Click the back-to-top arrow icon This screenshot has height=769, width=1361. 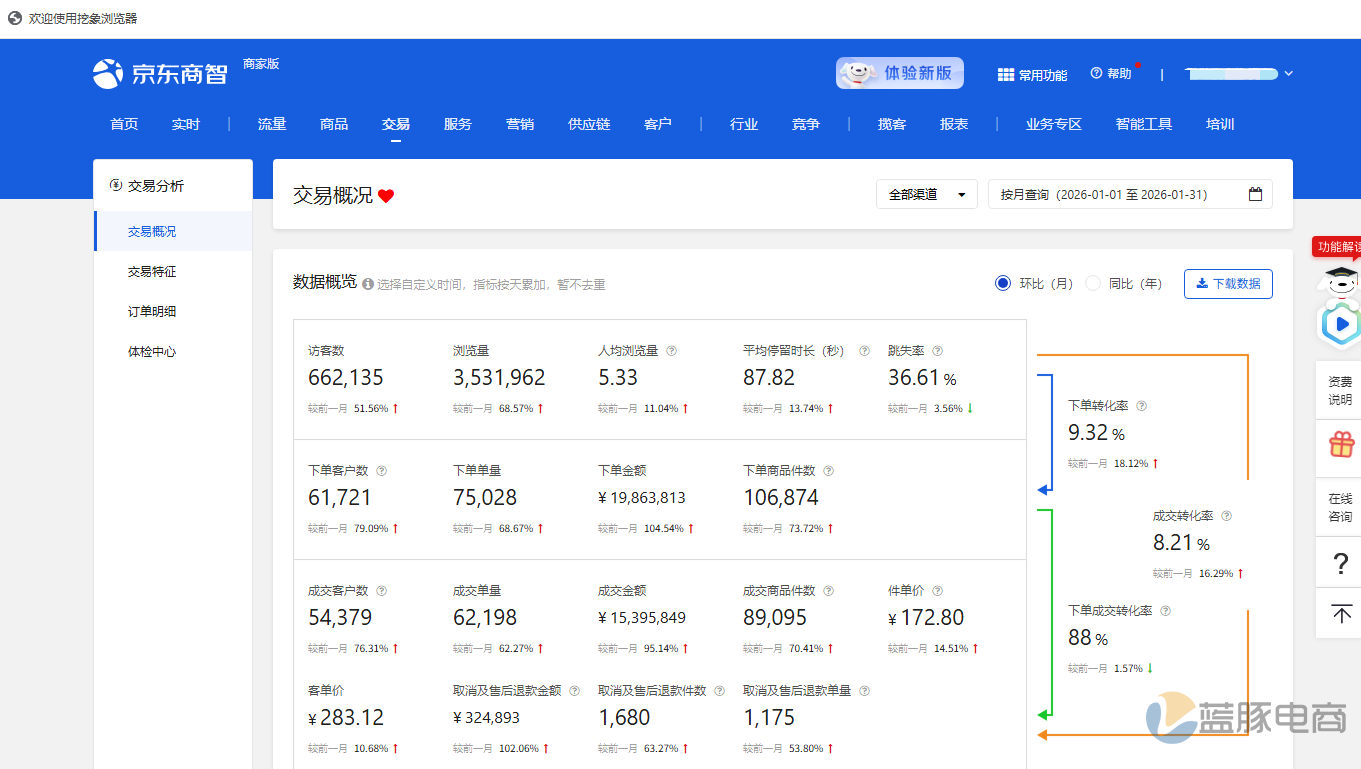[1341, 613]
